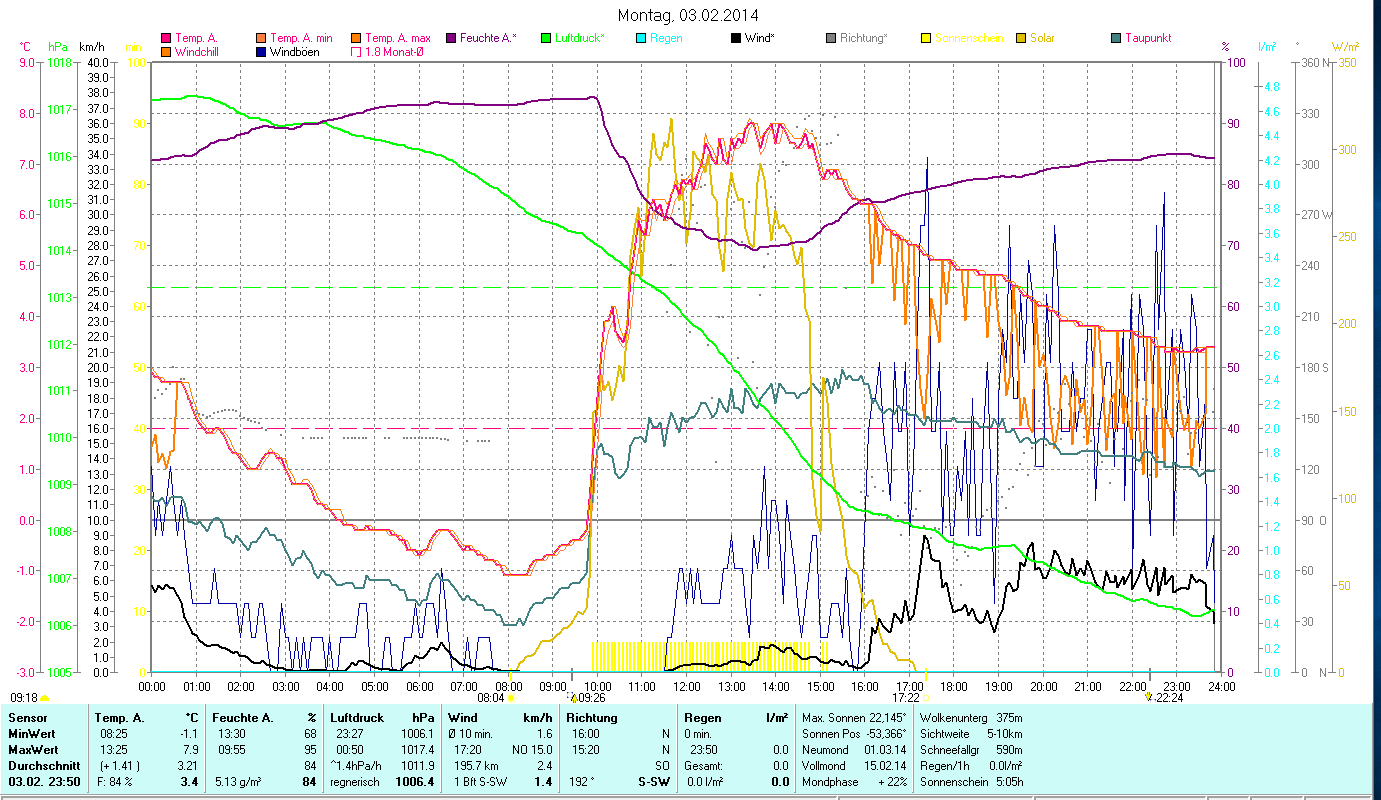The image size is (1381, 800).
Task: Click the Max. Sonnen 22,145° entry
Action: pos(855,718)
